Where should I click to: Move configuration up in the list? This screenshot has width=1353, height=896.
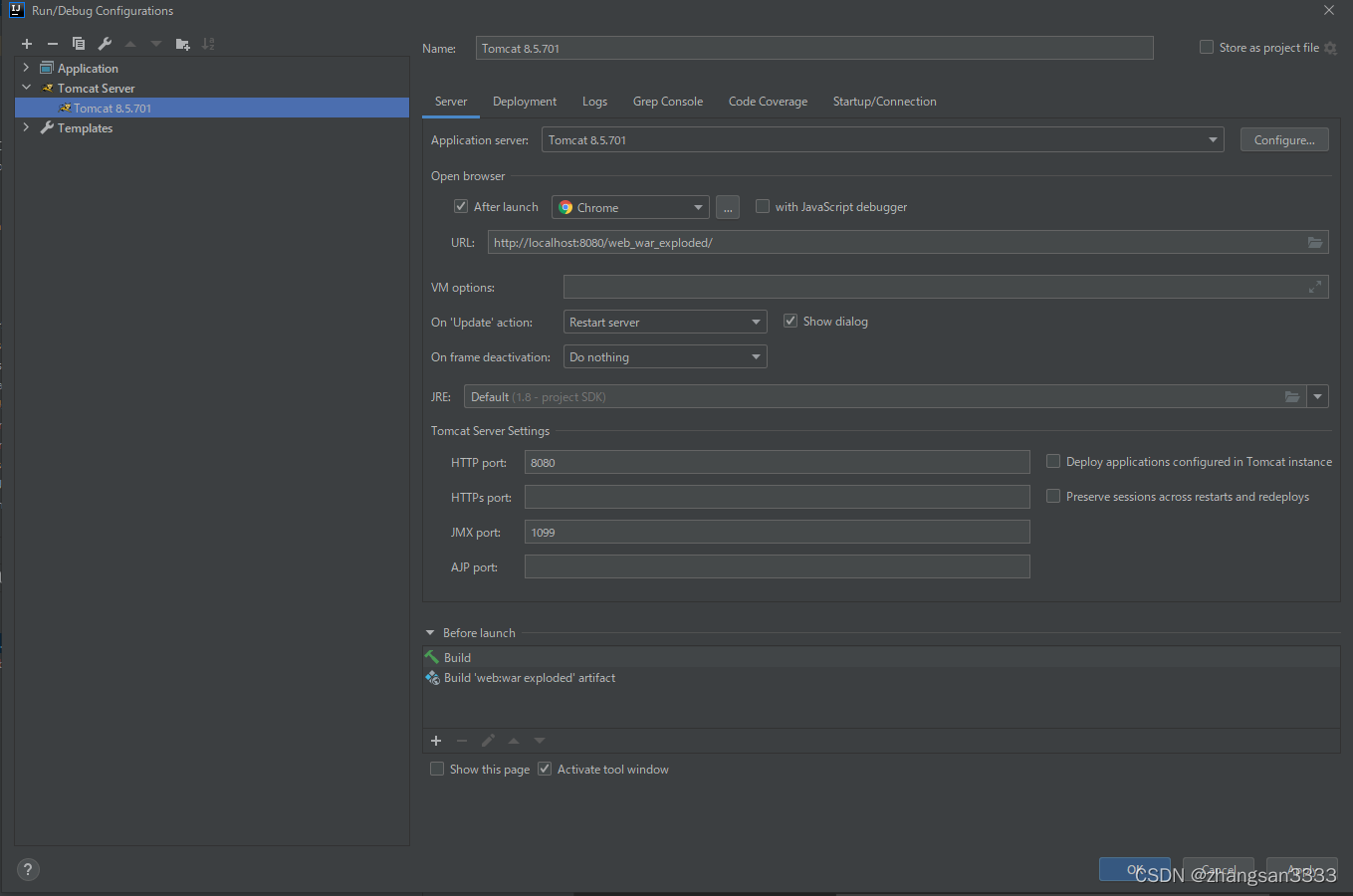tap(130, 44)
